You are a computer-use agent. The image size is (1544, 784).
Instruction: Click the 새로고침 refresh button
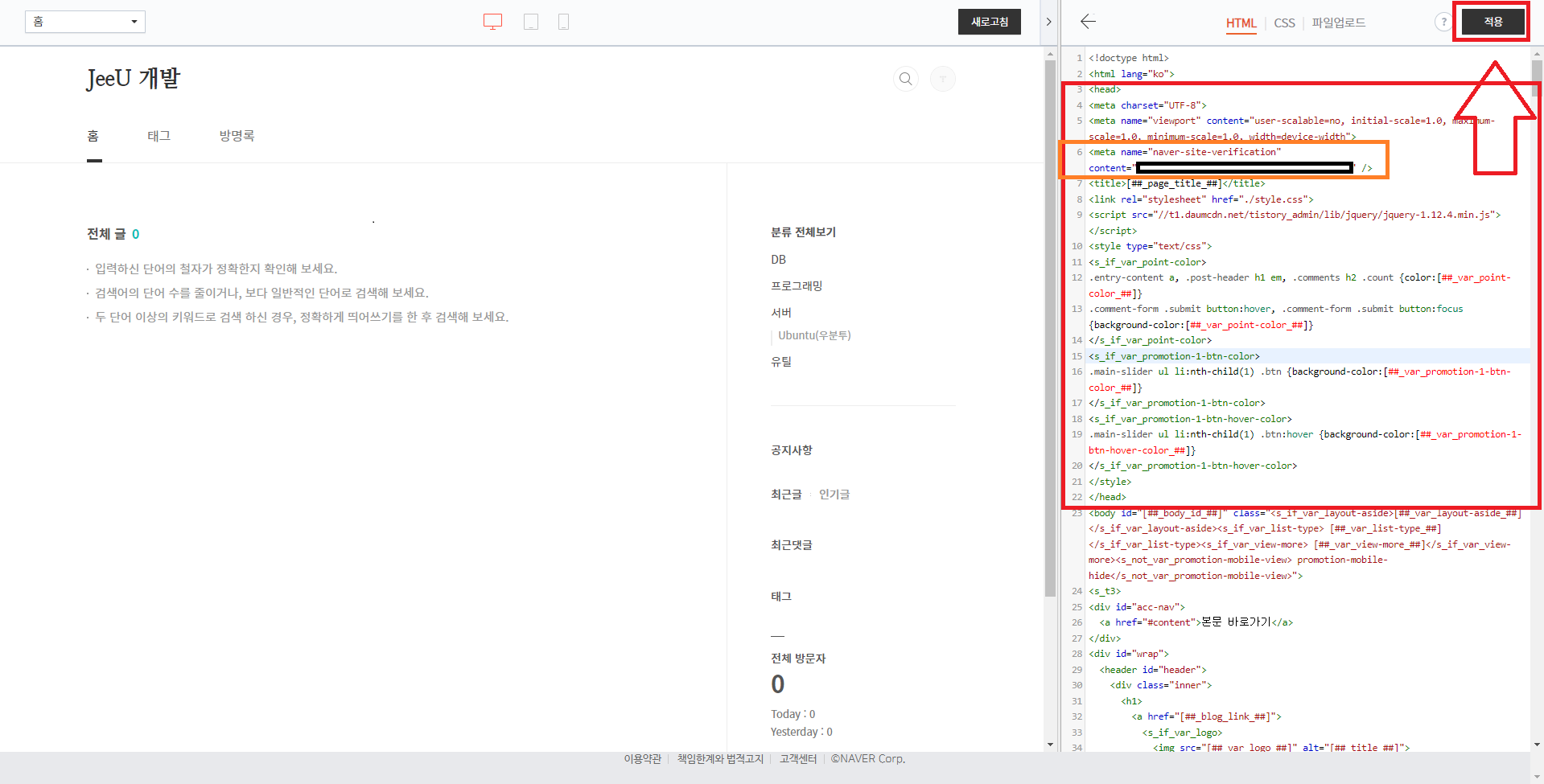[990, 22]
